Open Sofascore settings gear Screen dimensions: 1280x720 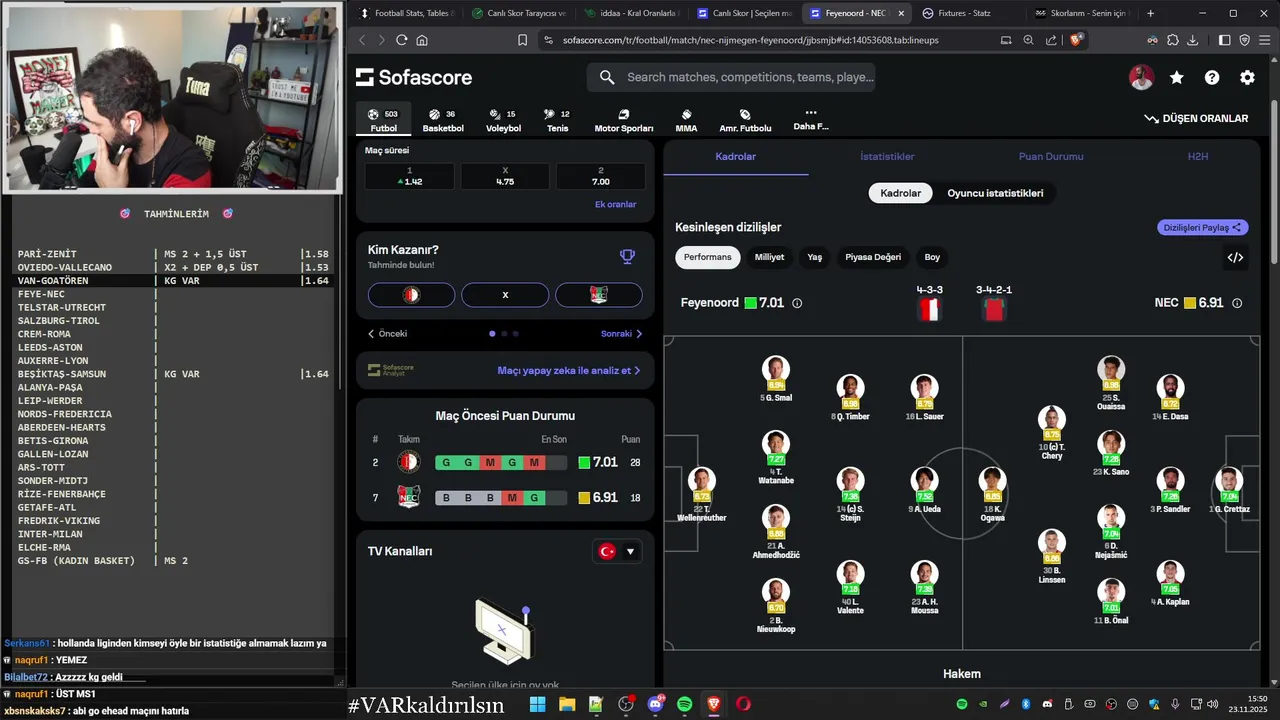pos(1247,78)
